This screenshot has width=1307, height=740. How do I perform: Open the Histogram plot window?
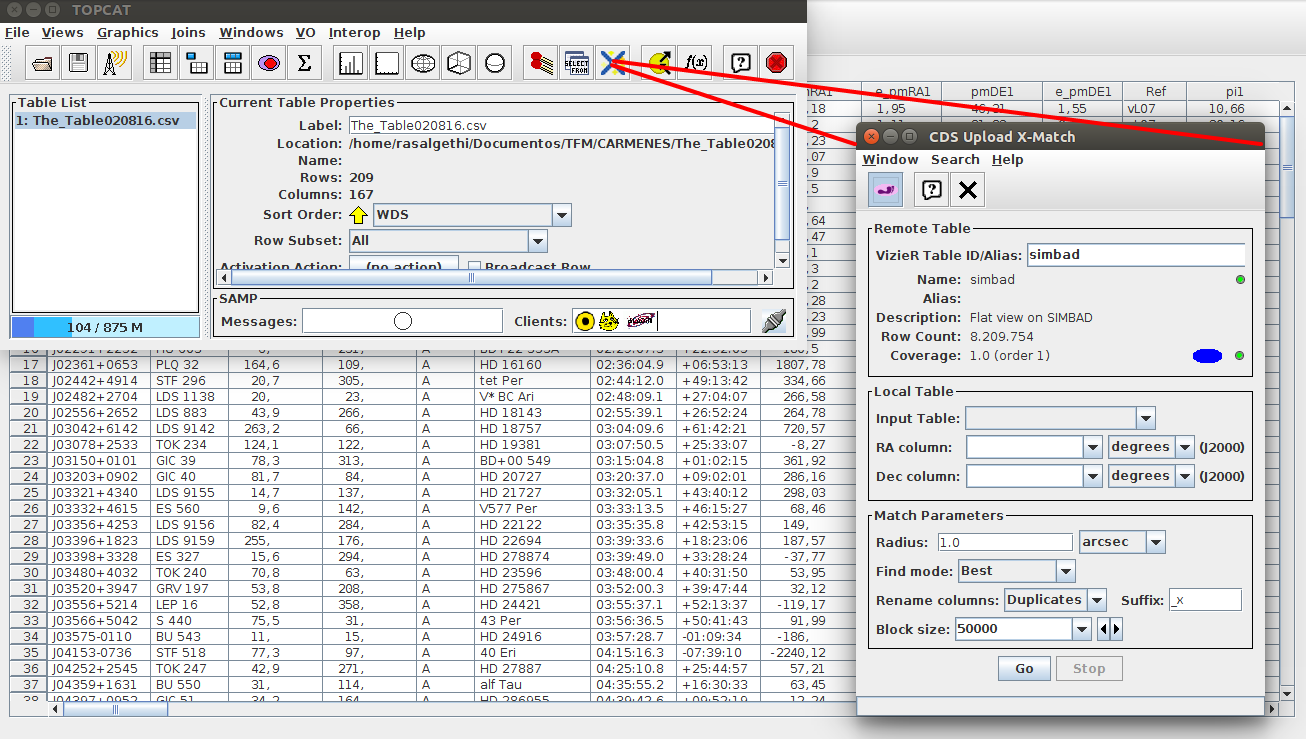[351, 63]
